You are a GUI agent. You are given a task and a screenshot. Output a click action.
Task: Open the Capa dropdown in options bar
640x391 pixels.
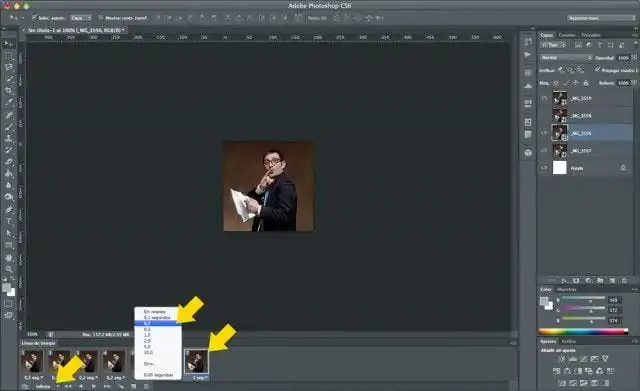click(81, 18)
